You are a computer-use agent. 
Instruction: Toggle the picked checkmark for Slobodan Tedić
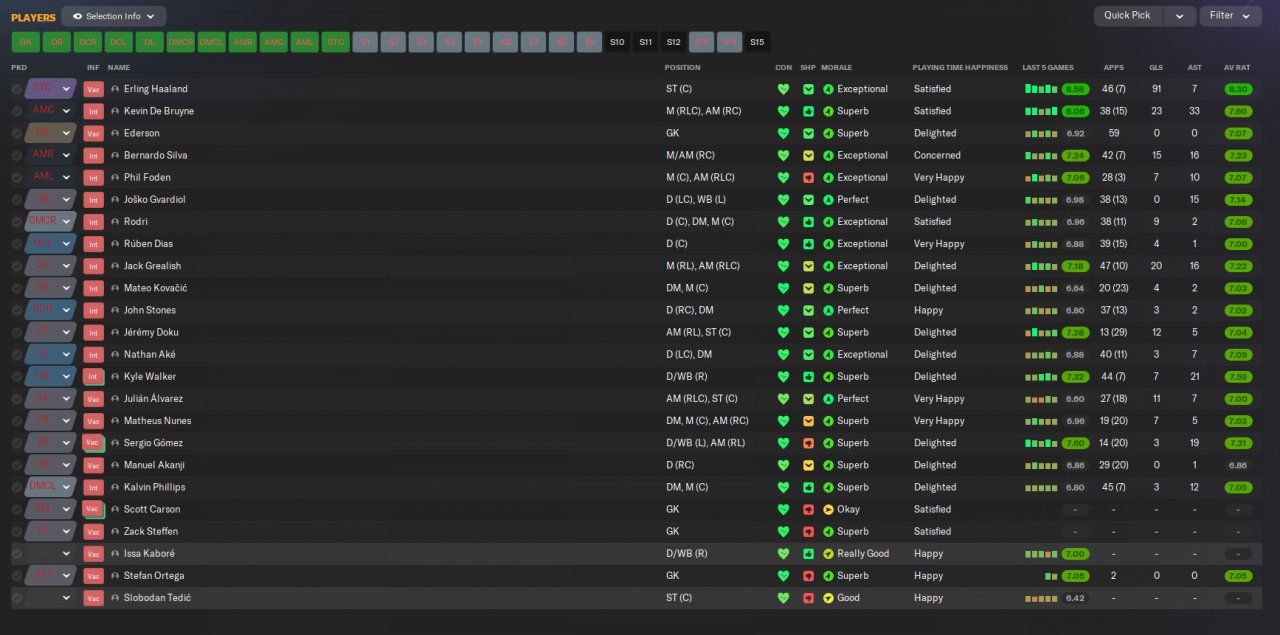(17, 598)
